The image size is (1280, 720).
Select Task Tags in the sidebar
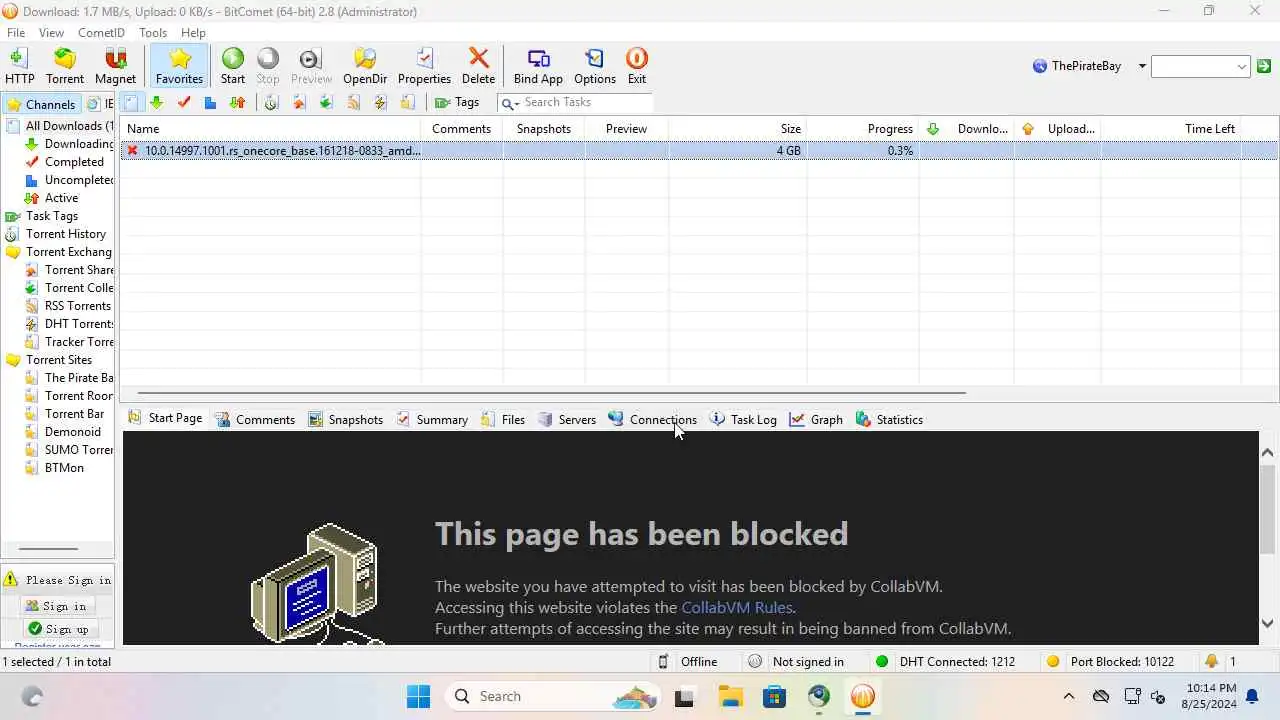(42, 216)
